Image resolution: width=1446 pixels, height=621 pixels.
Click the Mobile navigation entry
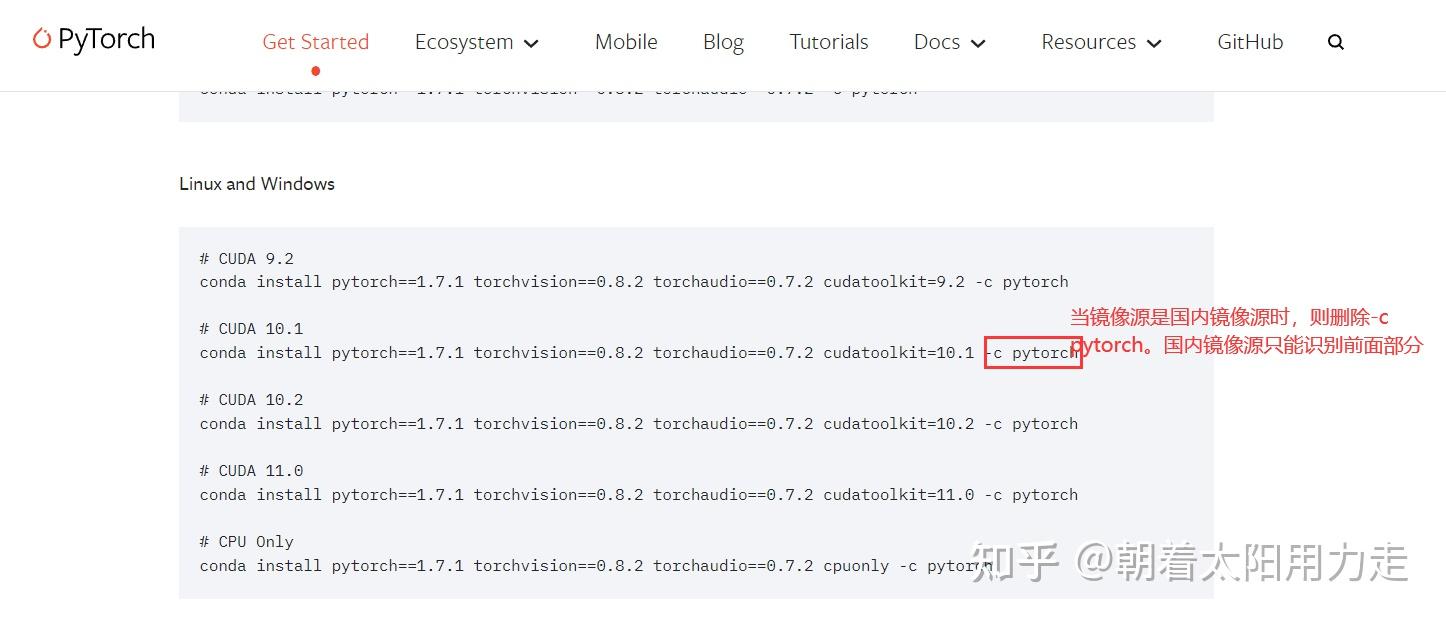point(626,42)
